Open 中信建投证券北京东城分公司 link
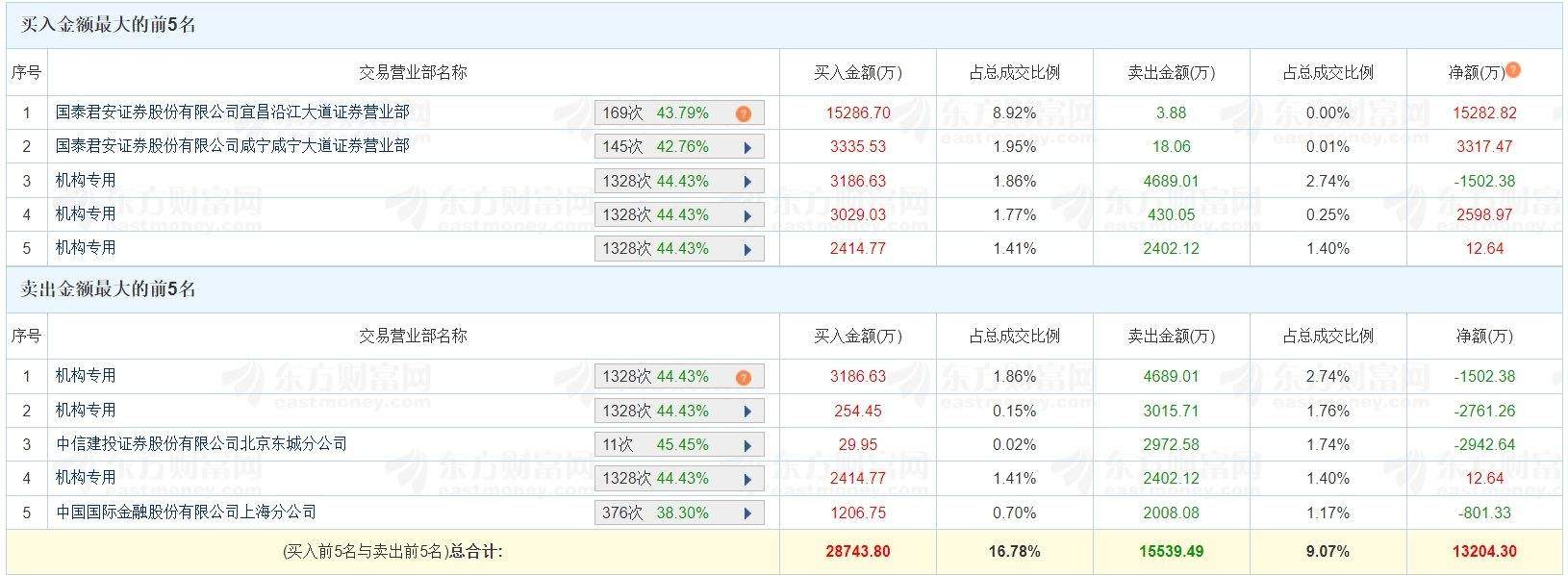The image size is (1568, 575). click(201, 444)
